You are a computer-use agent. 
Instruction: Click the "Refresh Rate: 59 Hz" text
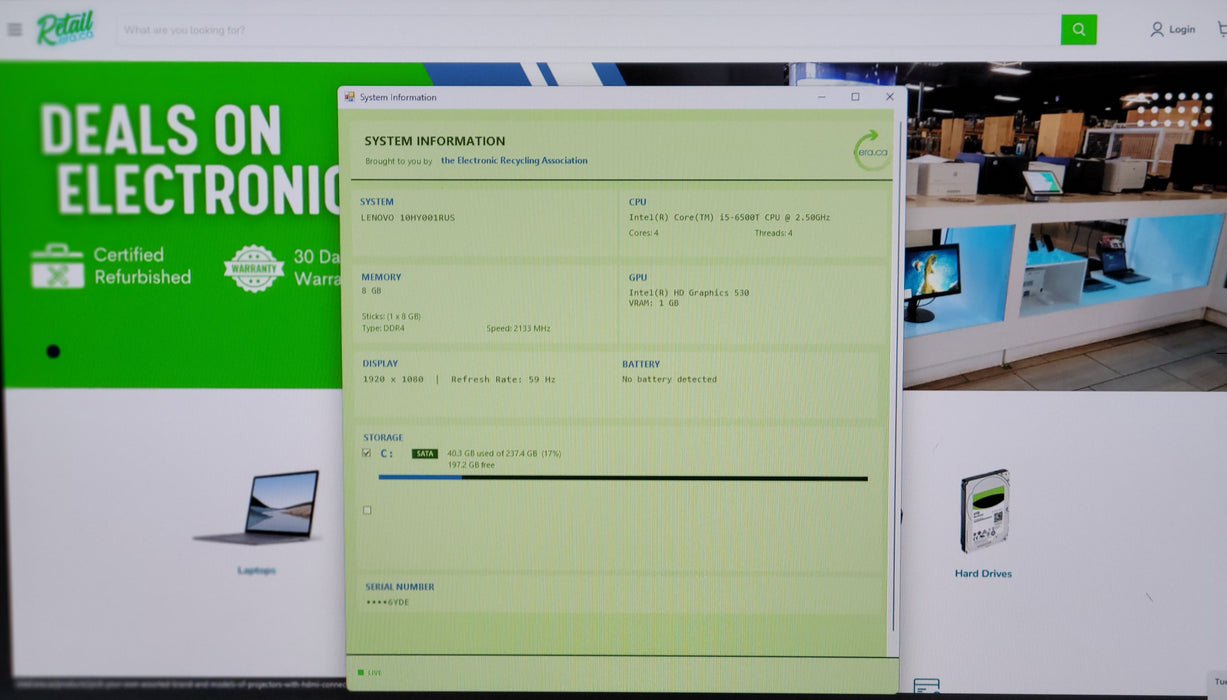[x=503, y=380]
